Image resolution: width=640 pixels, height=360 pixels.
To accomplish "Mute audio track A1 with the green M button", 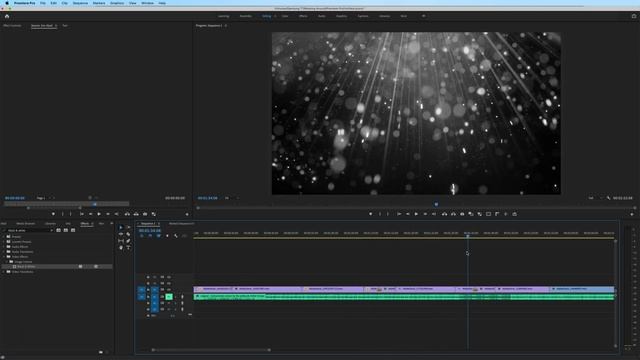I will (169, 297).
